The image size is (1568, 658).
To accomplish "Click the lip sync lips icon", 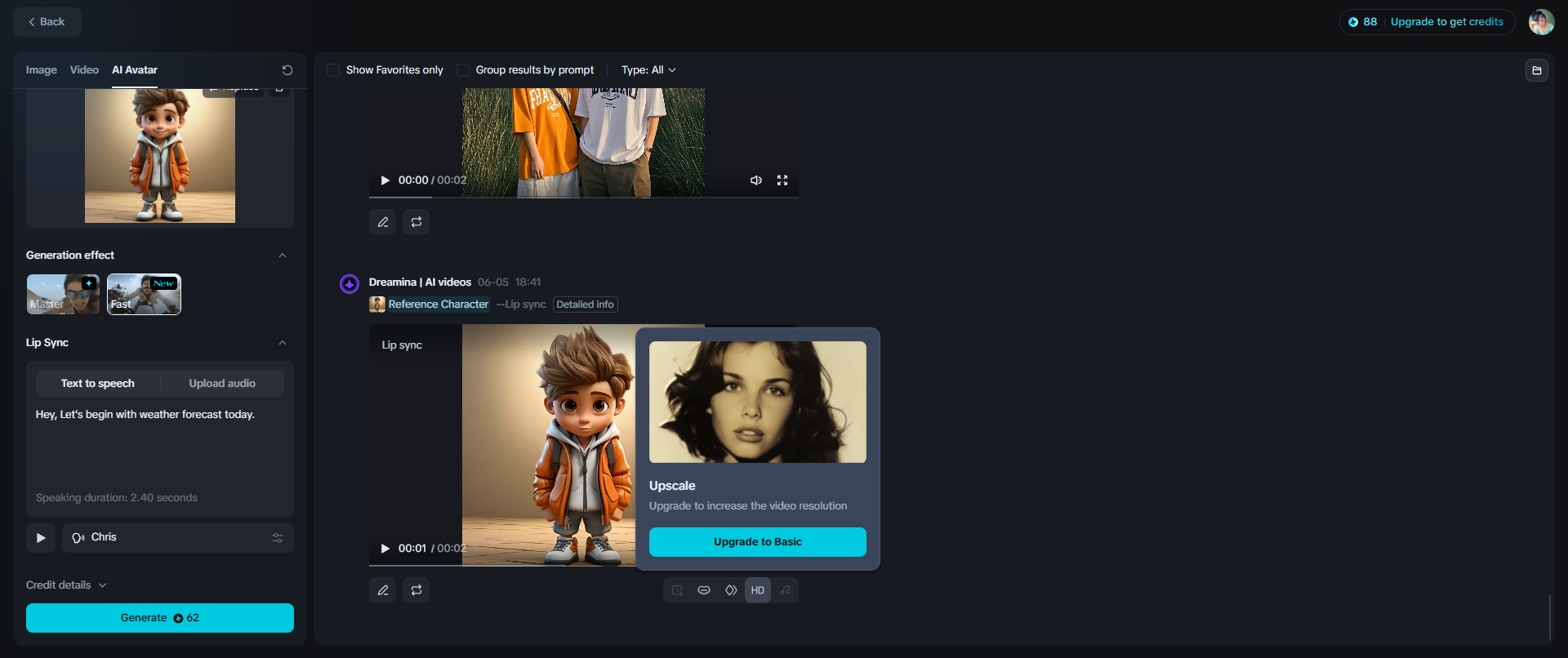I will click(704, 590).
